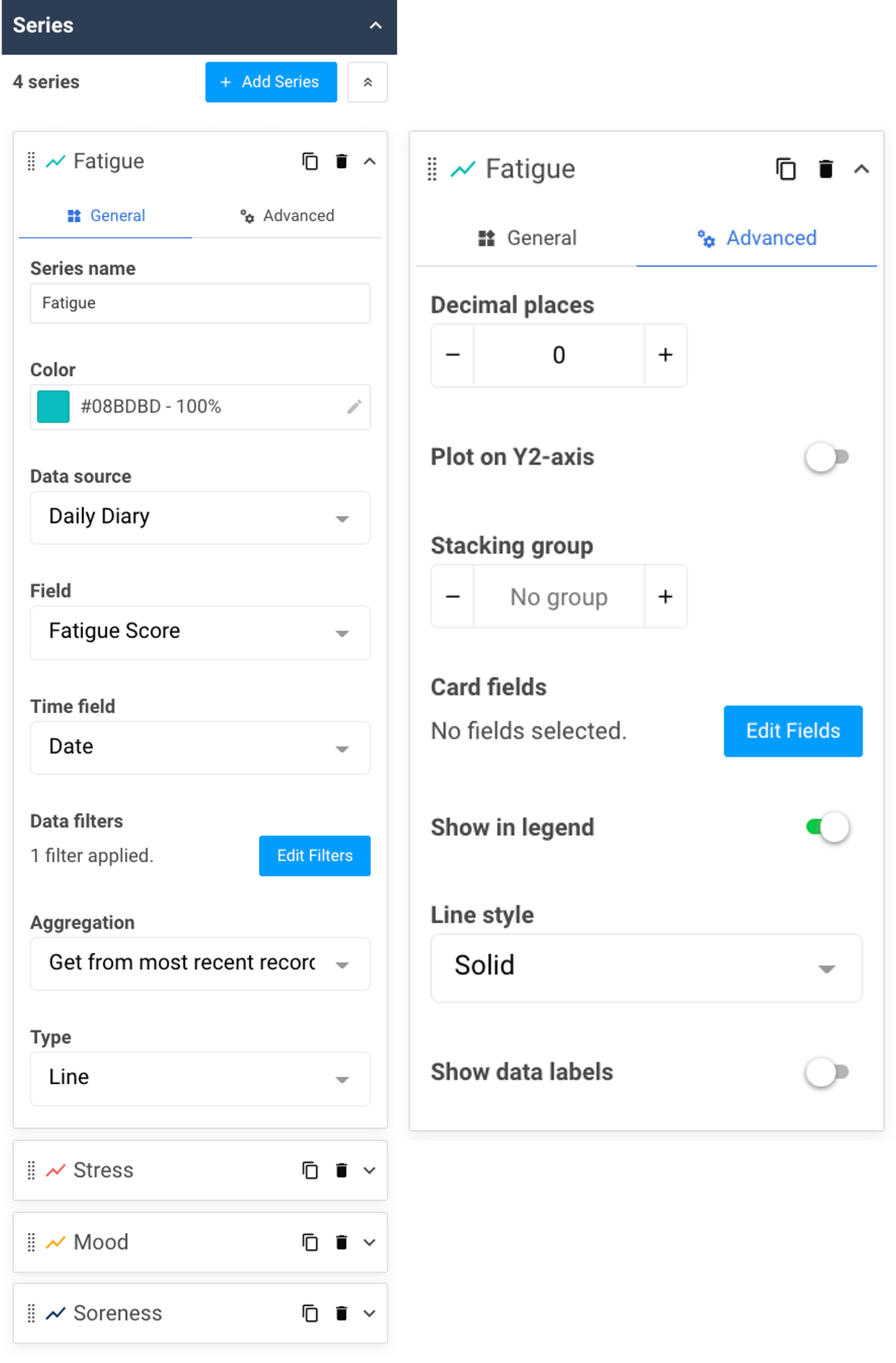
Task: Increase Decimal places with the plus stepper
Action: [x=665, y=355]
